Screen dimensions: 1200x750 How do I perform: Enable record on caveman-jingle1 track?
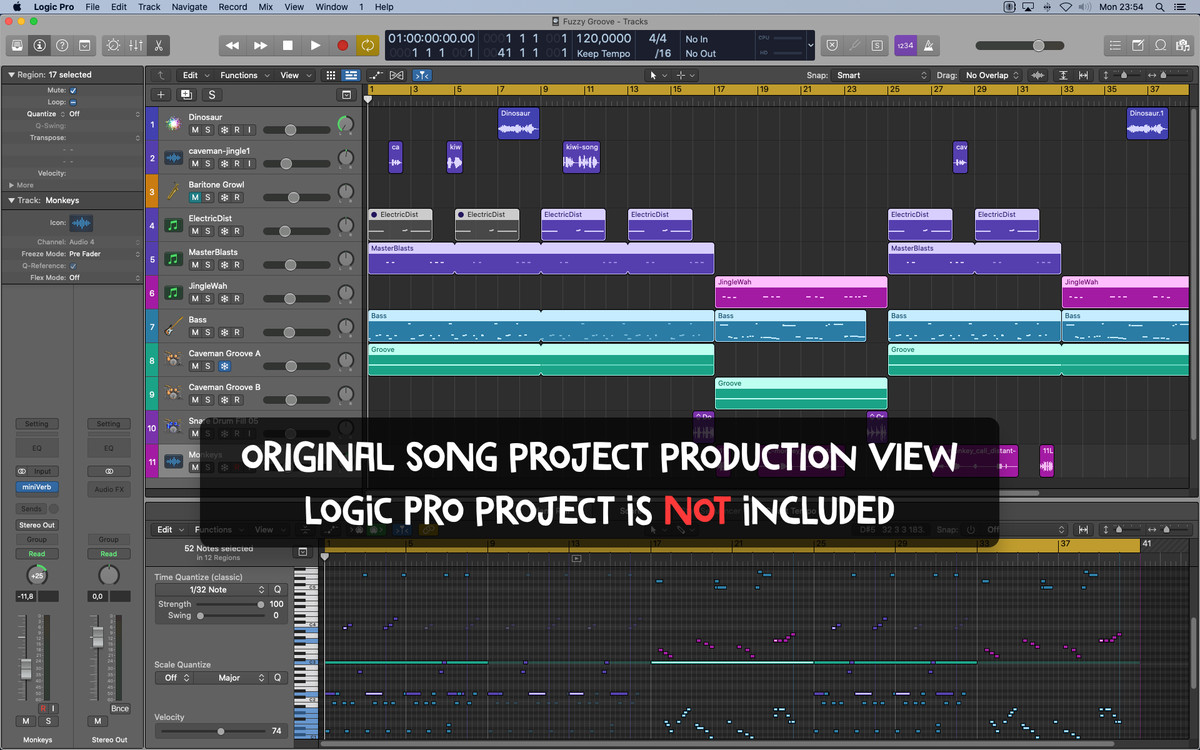pos(238,163)
